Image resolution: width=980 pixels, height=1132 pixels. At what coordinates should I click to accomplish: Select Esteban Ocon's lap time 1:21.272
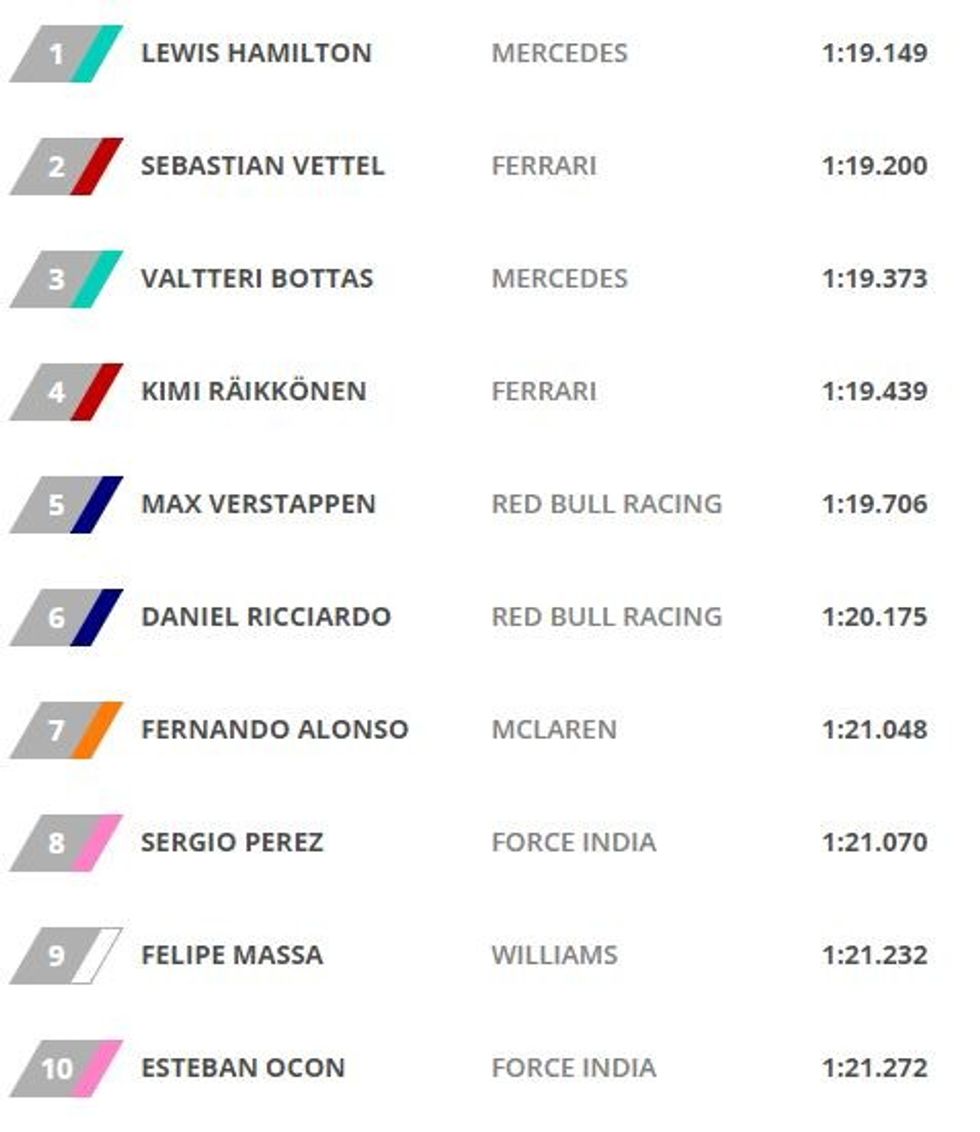(x=875, y=1068)
